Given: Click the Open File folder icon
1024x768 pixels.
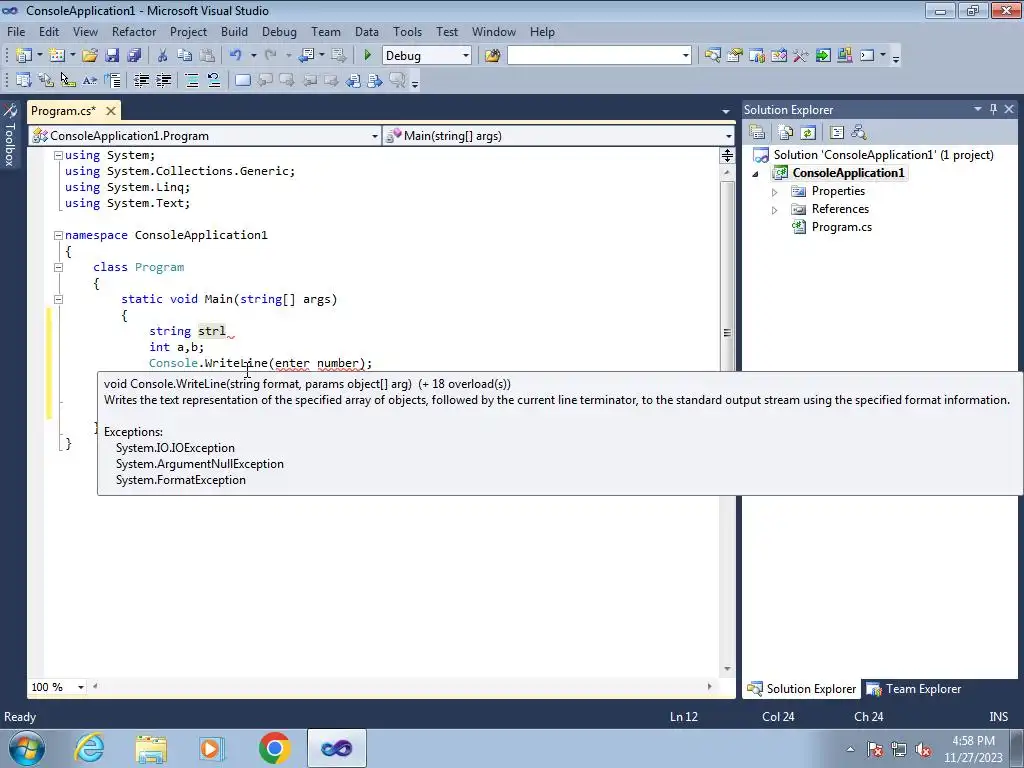Looking at the screenshot, I should [89, 56].
